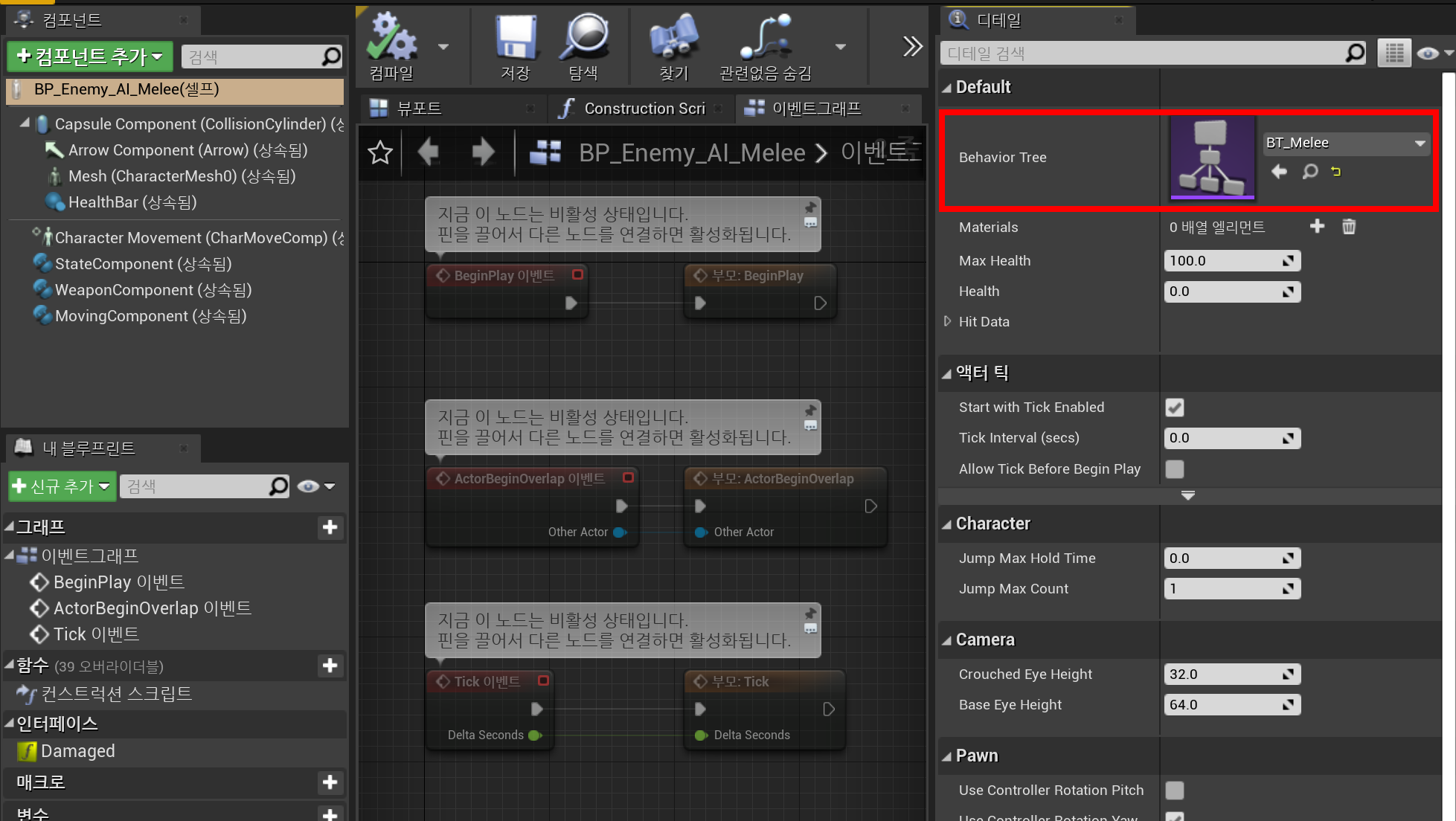Check Use Controller Rotation Pitch
The image size is (1456, 821).
(x=1175, y=791)
